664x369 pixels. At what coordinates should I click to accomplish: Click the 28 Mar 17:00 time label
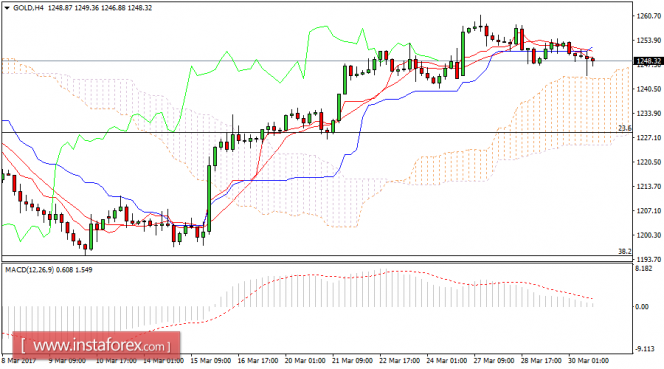(x=541, y=361)
